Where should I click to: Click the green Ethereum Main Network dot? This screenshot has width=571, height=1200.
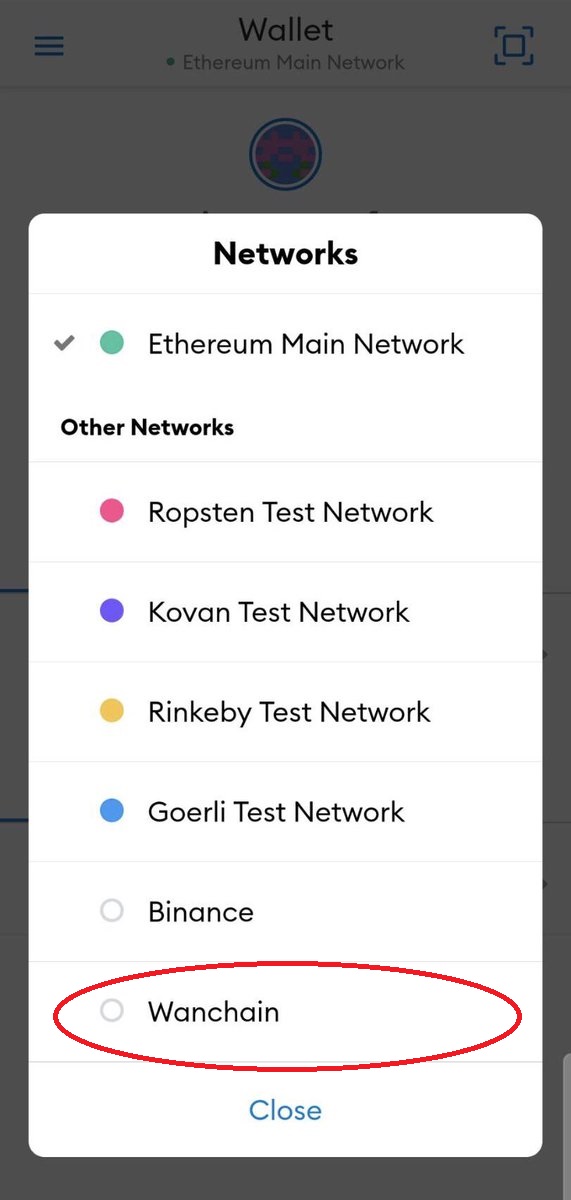(112, 343)
